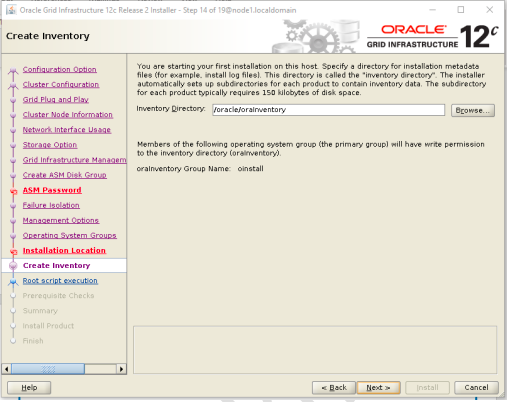507x402 pixels.
Task: Click the Root script execution step marker icon
Action: (x=13, y=282)
